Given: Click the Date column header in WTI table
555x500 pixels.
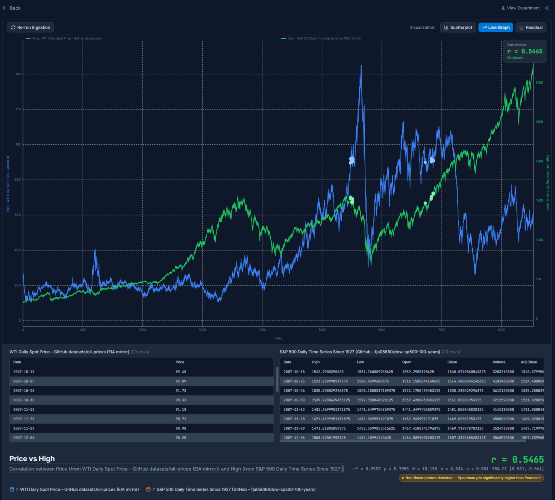Looking at the screenshot, I should (x=17, y=362).
